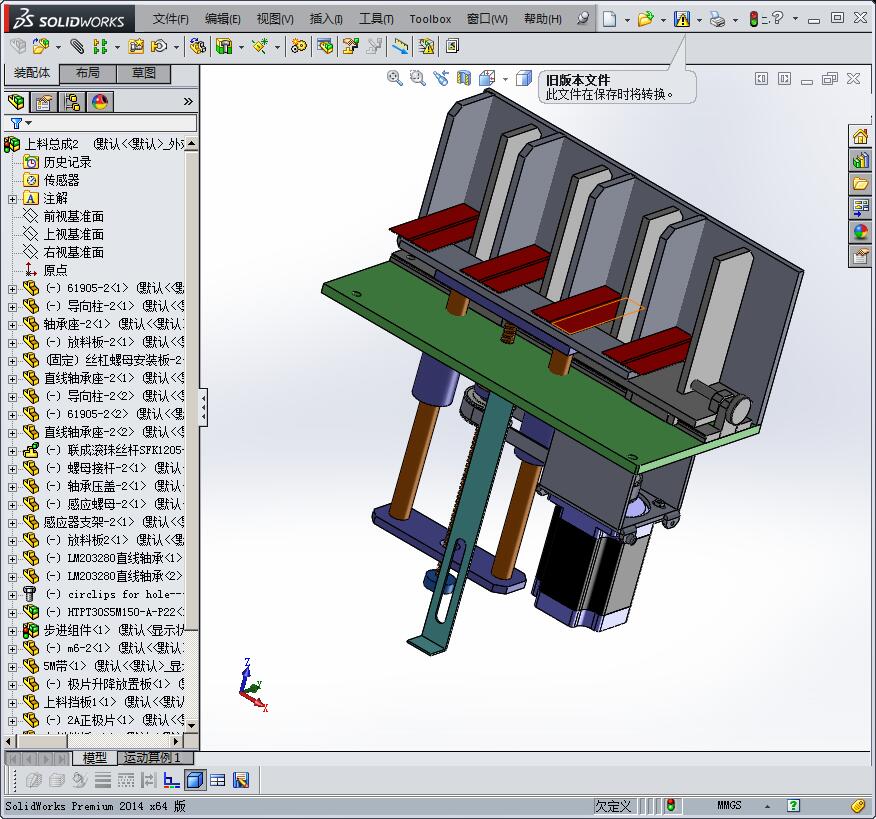876x819 pixels.
Task: Click the View Orientation cube icon
Action: (x=487, y=78)
